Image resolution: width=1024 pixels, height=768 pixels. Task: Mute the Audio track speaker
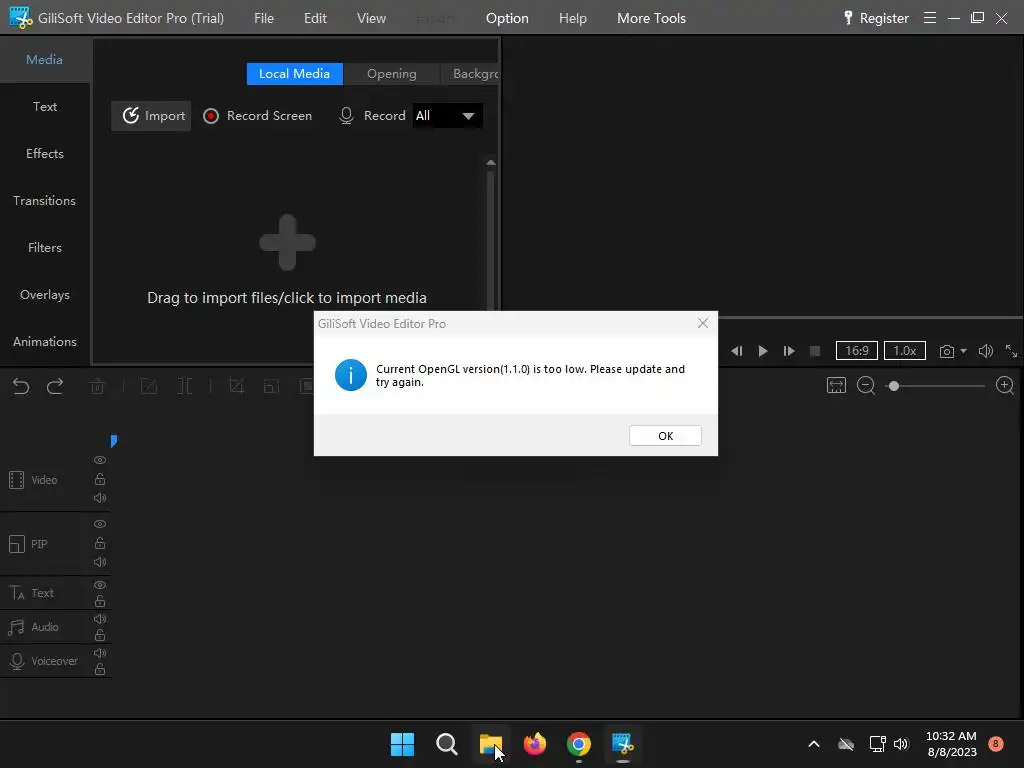tap(100, 618)
